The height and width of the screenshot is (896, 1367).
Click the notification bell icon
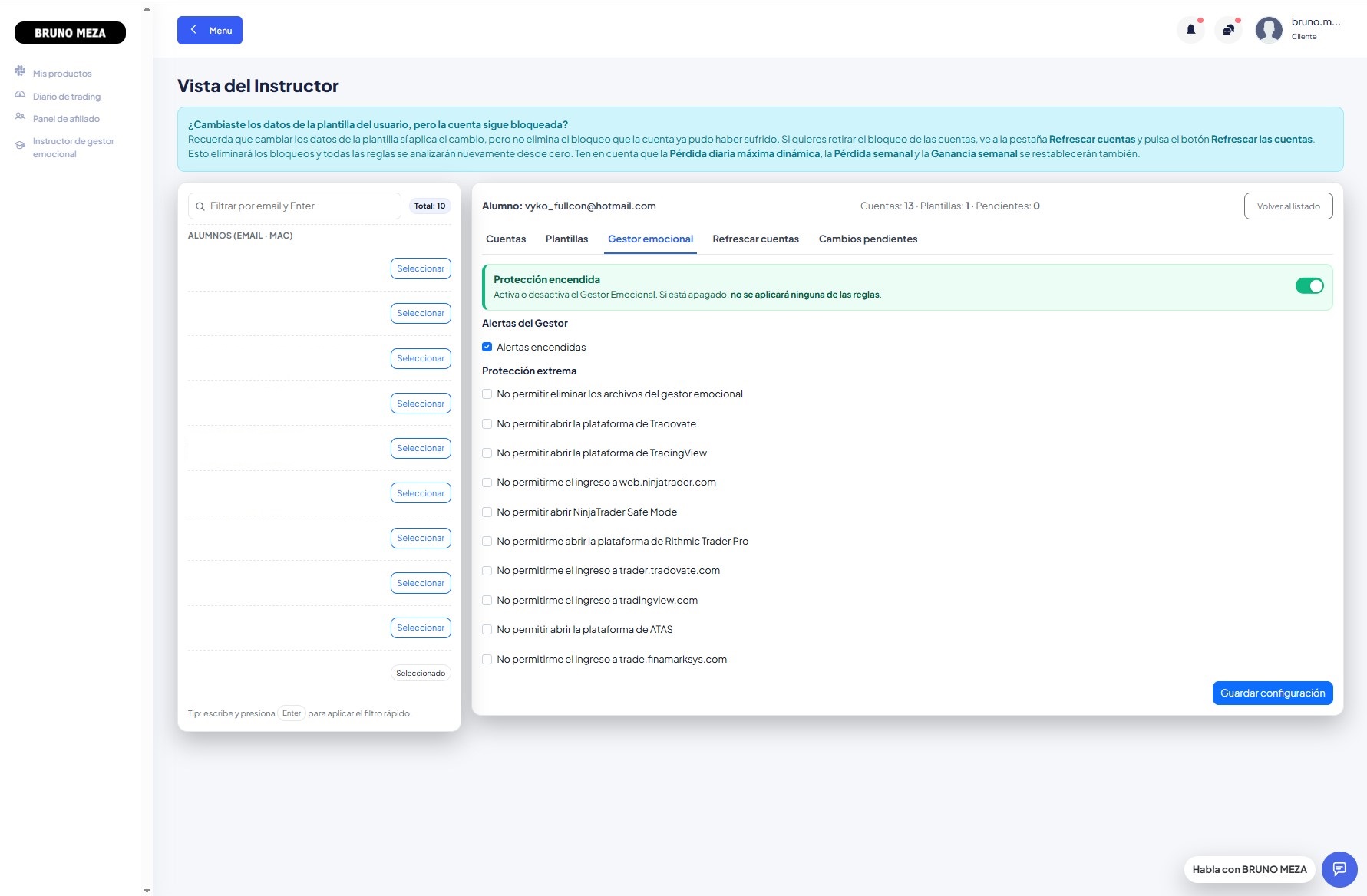tap(1190, 30)
